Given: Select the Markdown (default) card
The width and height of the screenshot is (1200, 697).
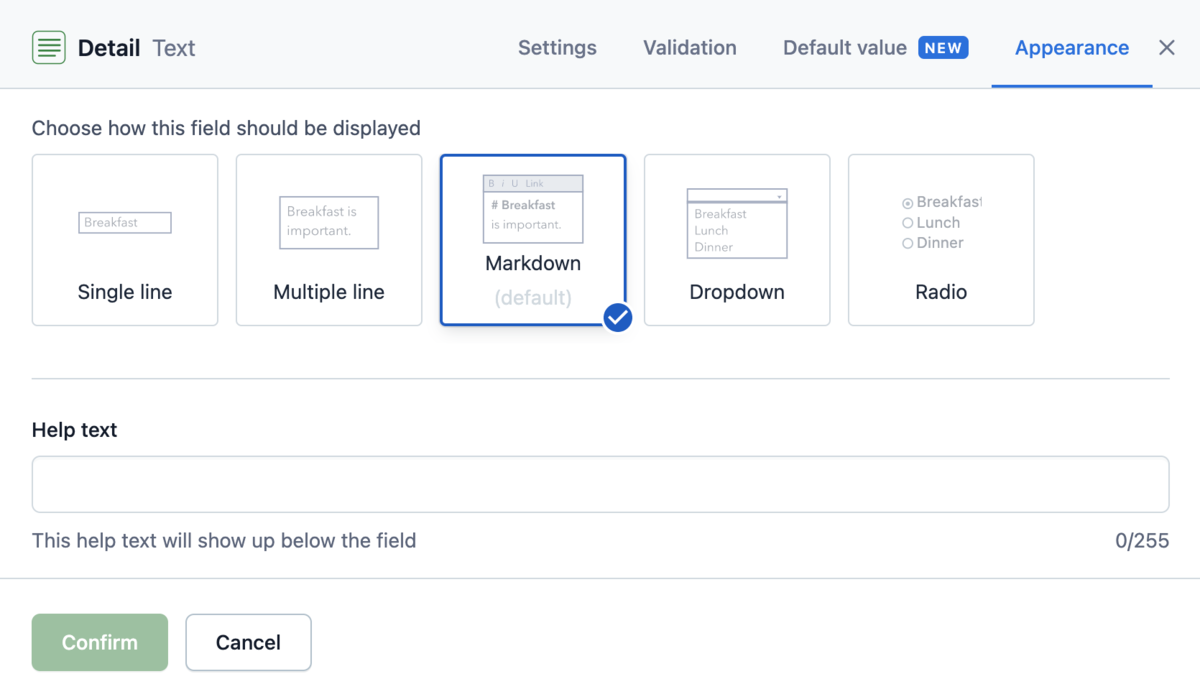Looking at the screenshot, I should pos(533,240).
